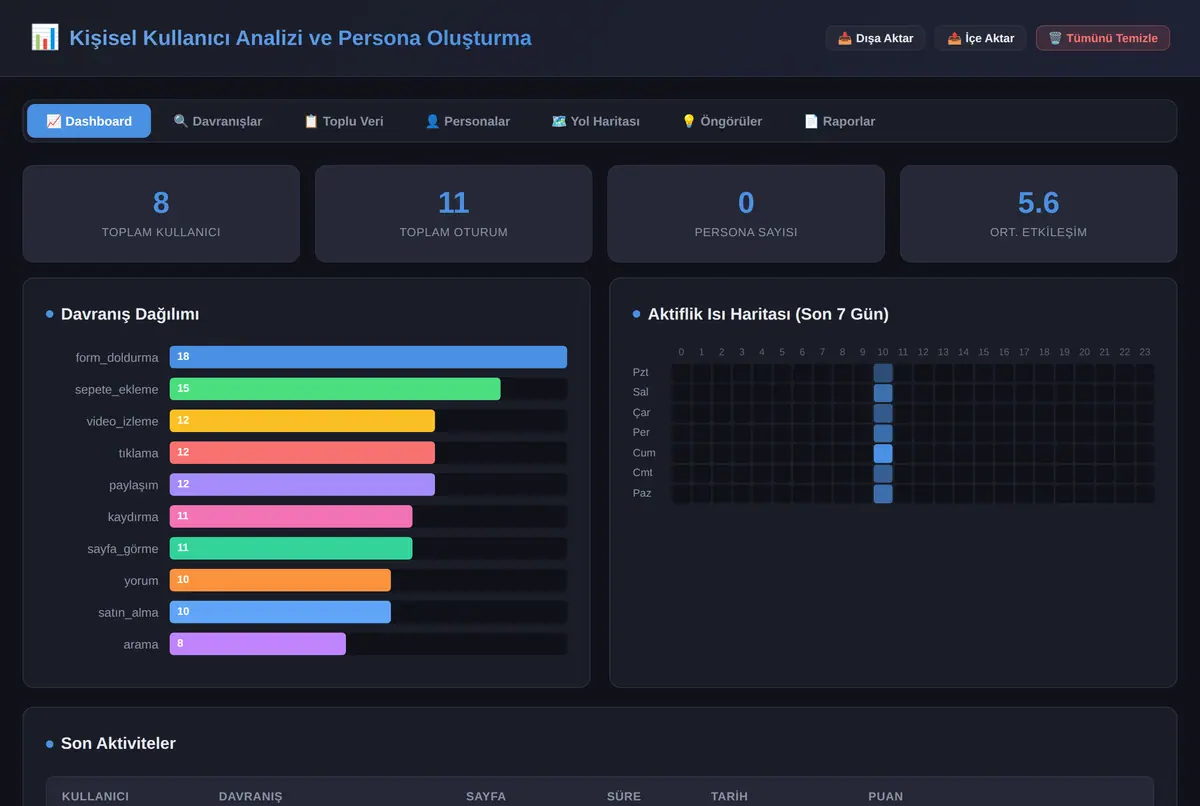Click the "Son Aktiviteler" section heading
Viewport: 1200px width, 806px height.
118,743
